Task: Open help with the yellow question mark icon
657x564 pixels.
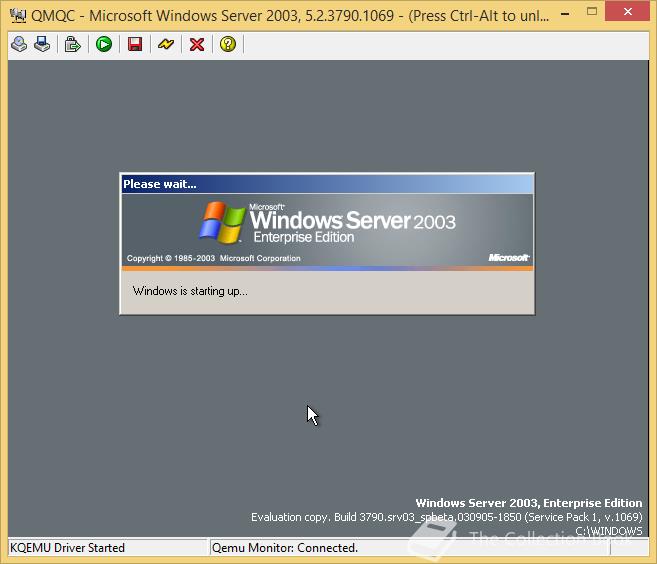Action: point(228,44)
